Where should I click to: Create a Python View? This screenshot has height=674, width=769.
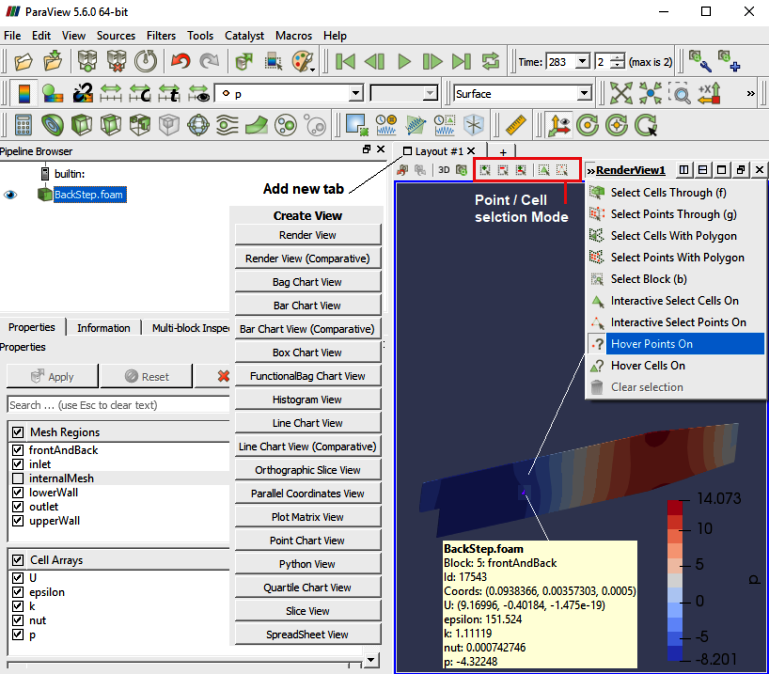click(308, 564)
